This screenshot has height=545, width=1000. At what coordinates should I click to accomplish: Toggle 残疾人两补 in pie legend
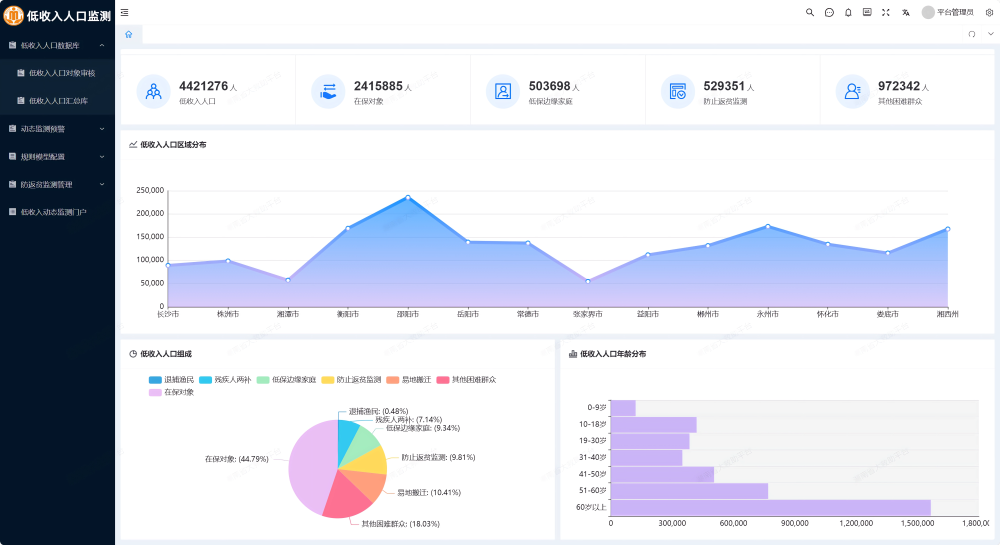pos(225,380)
